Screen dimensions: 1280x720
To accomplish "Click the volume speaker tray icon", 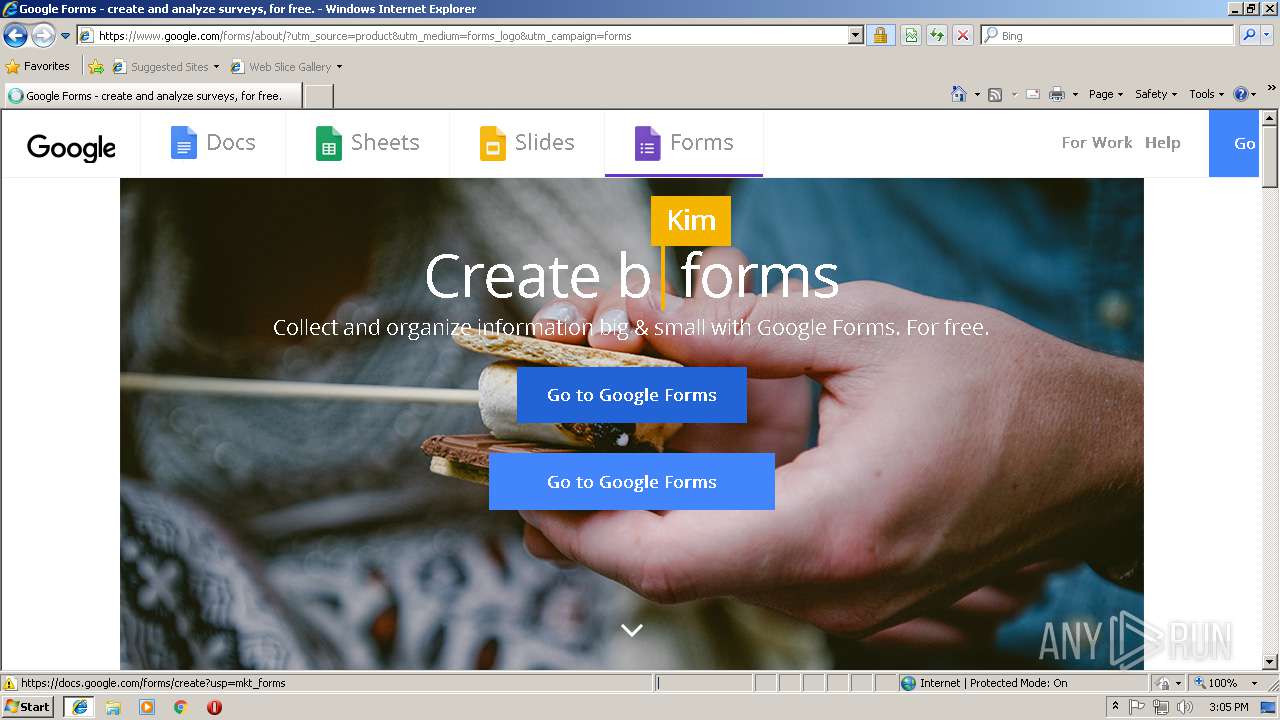I will click(x=1185, y=707).
